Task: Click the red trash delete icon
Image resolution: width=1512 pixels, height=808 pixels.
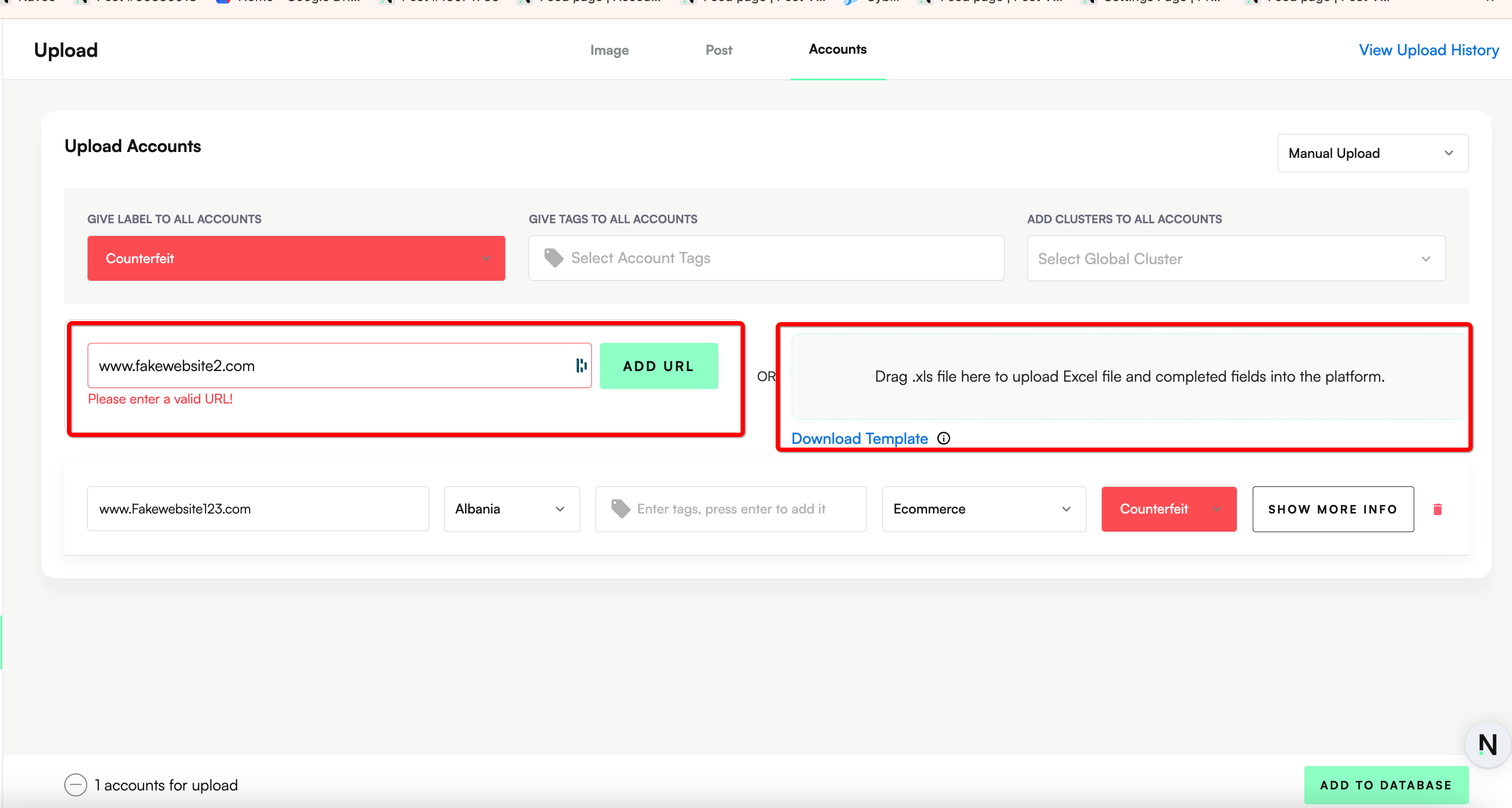Action: (x=1437, y=509)
